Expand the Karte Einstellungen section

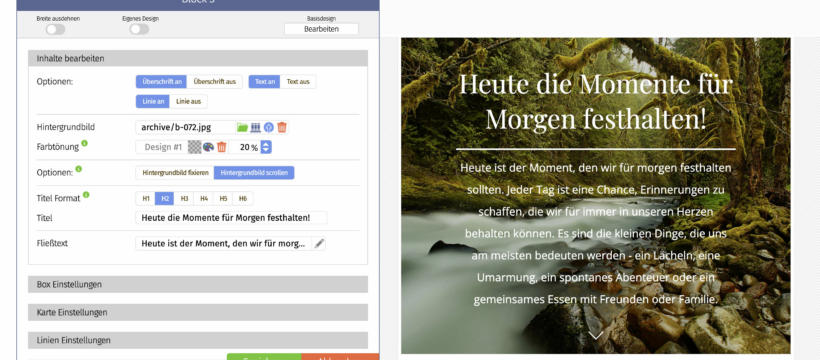click(198, 312)
